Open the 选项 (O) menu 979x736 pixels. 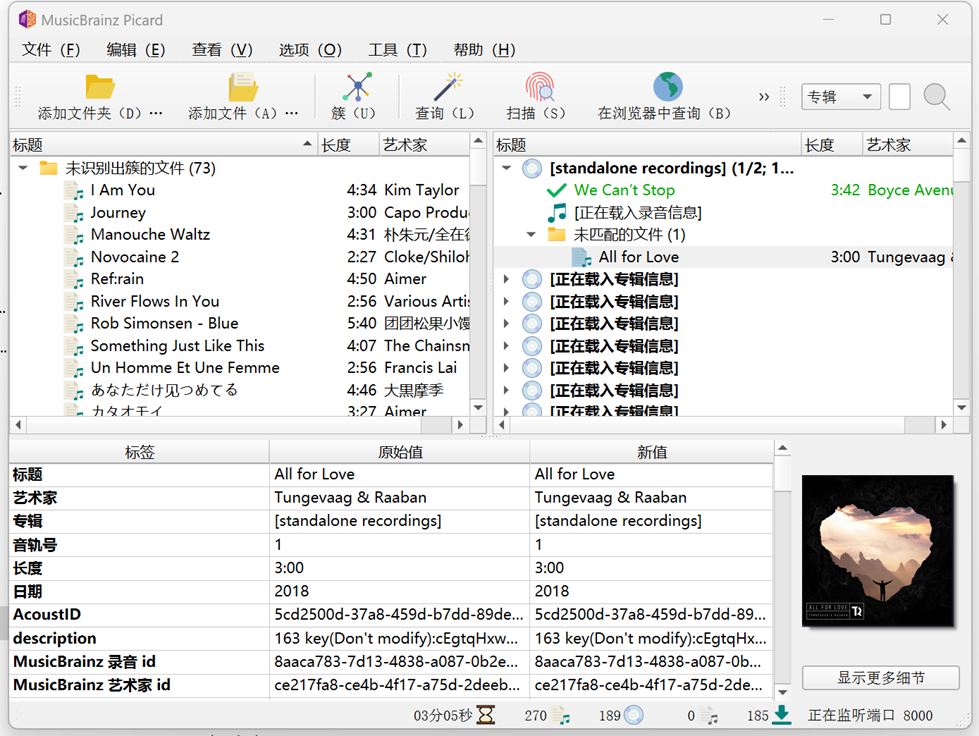[x=310, y=50]
